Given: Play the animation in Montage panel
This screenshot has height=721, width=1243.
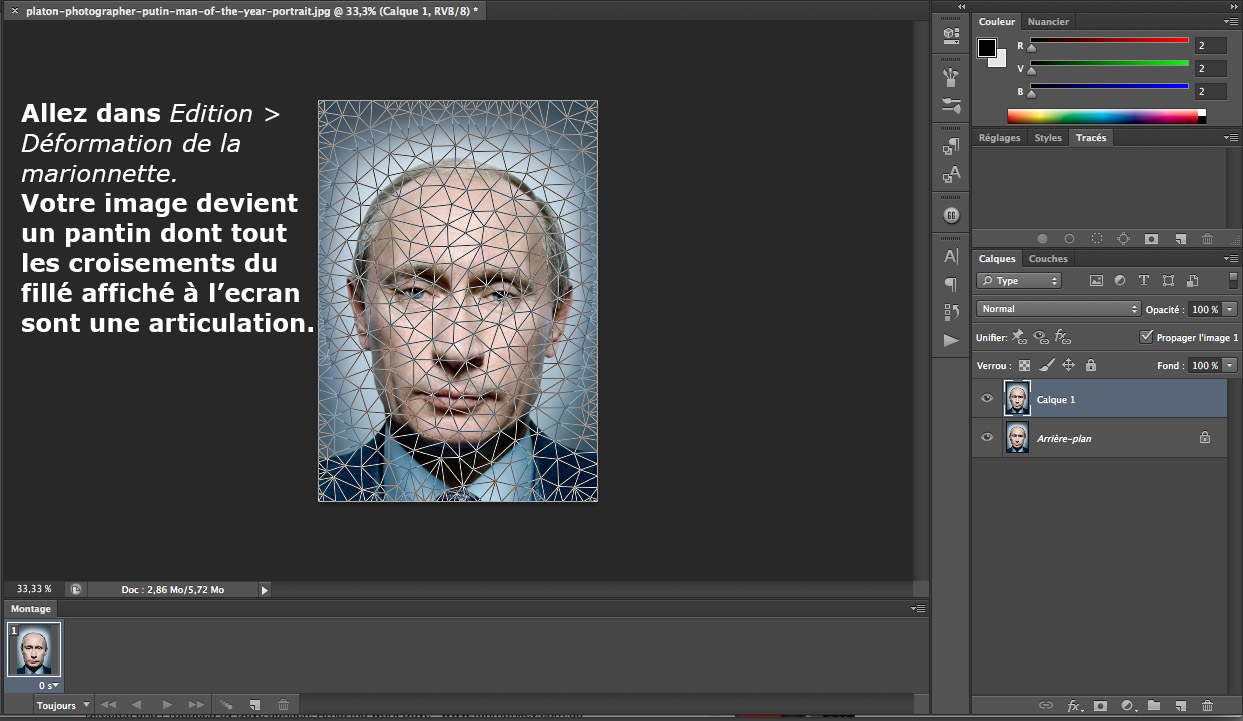Looking at the screenshot, I should tap(167, 705).
